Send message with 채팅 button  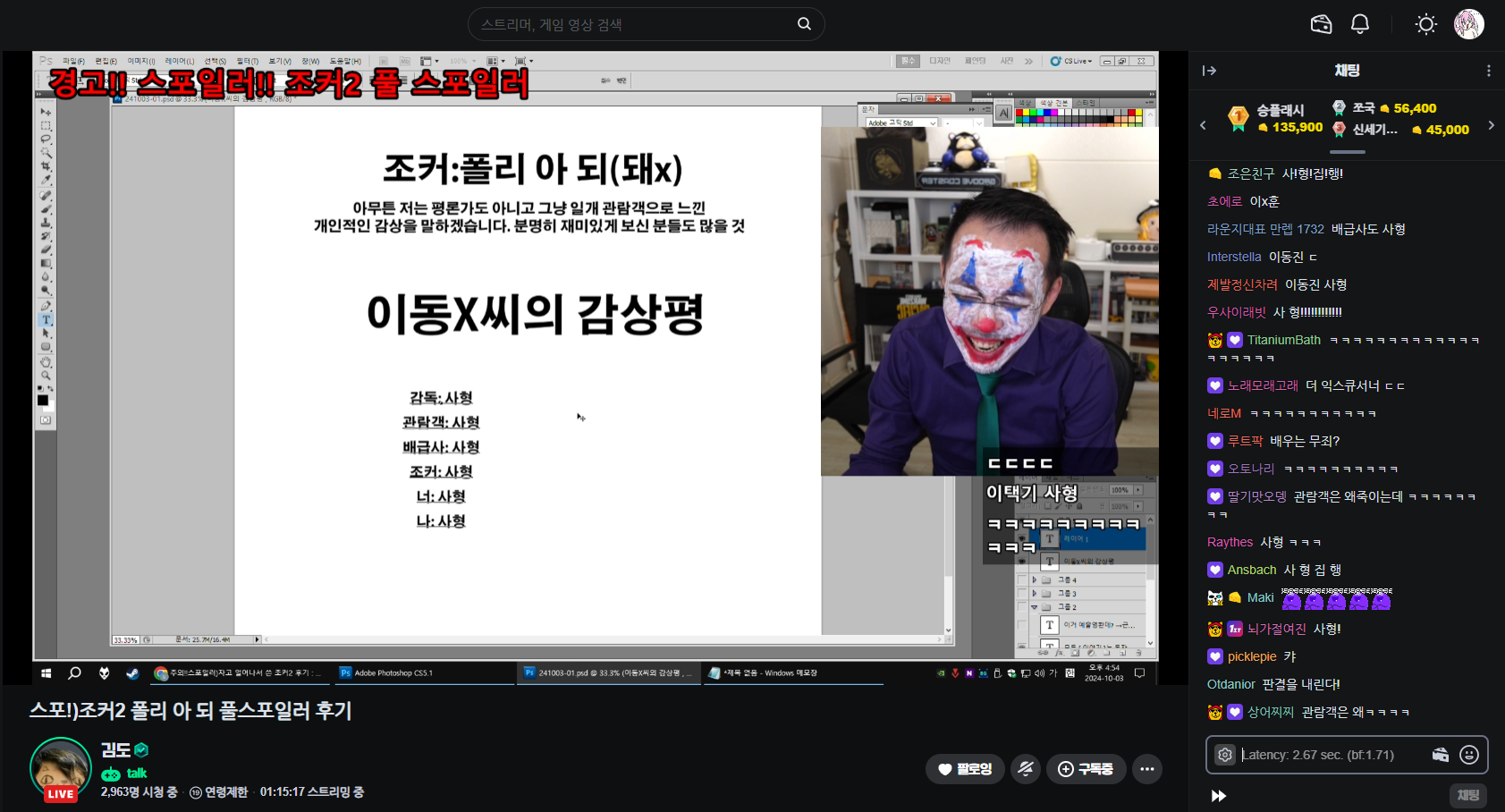point(1467,795)
